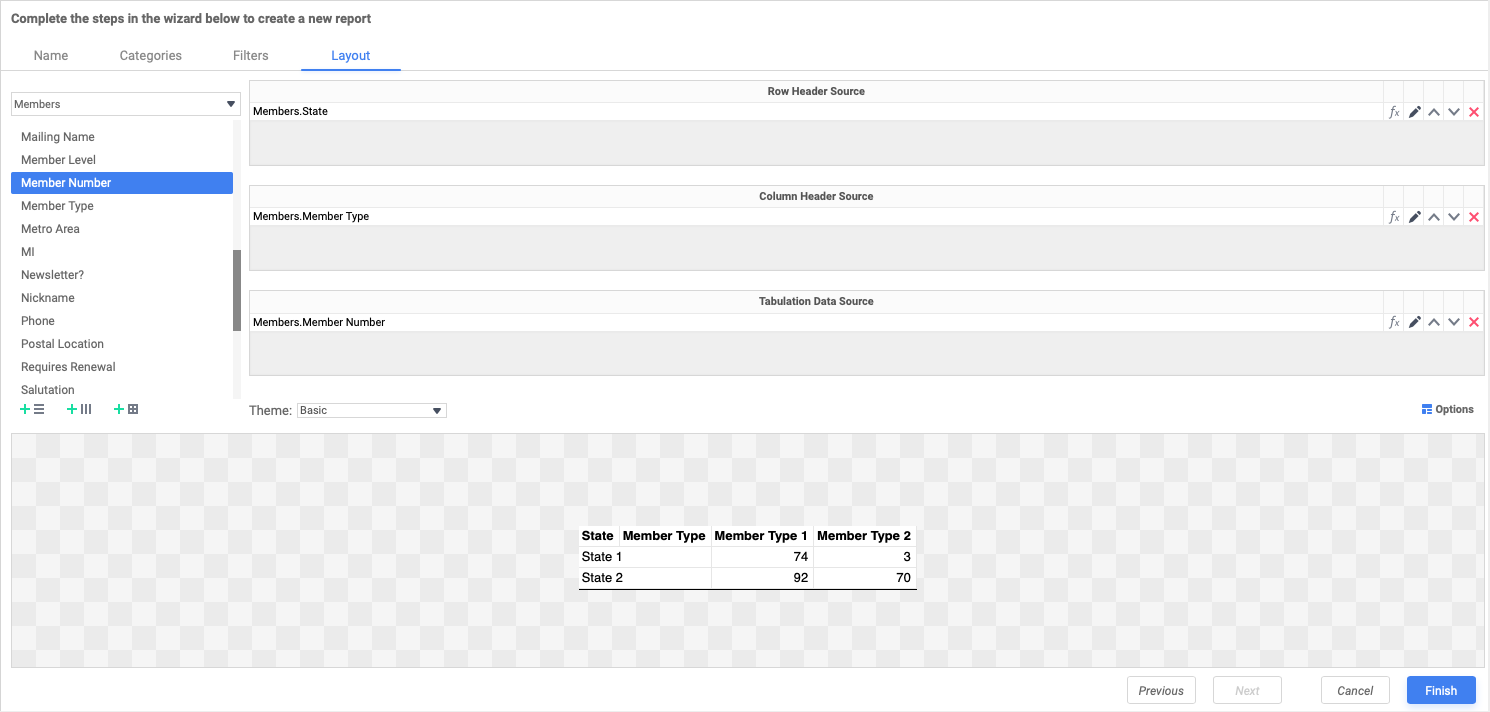Viewport: 1490px width, 712px height.
Task: Open formula editor for the Tabulation Data Source
Action: pyautogui.click(x=1394, y=321)
